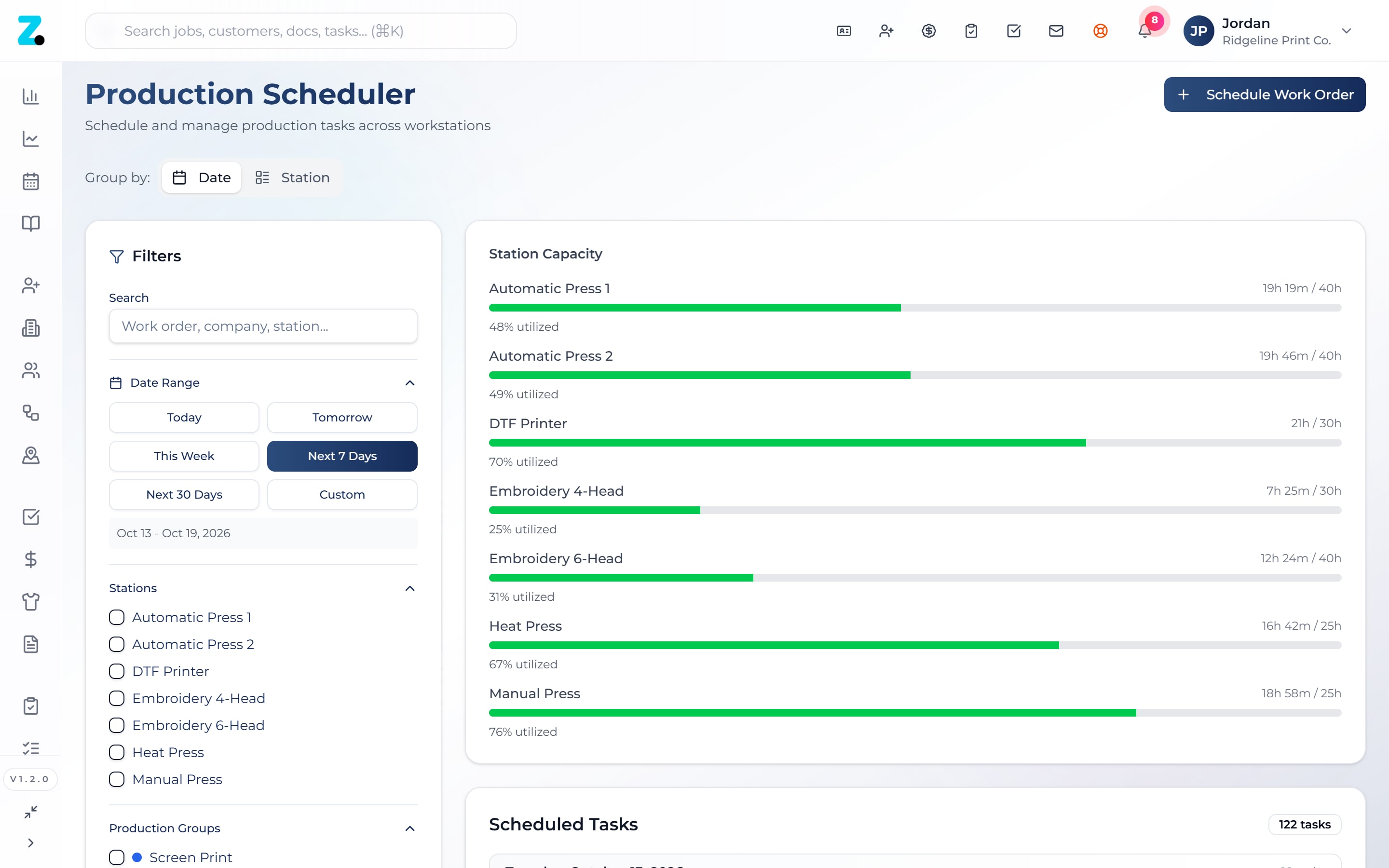The width and height of the screenshot is (1389, 868).
Task: Click the ID card icon in header
Action: [844, 31]
